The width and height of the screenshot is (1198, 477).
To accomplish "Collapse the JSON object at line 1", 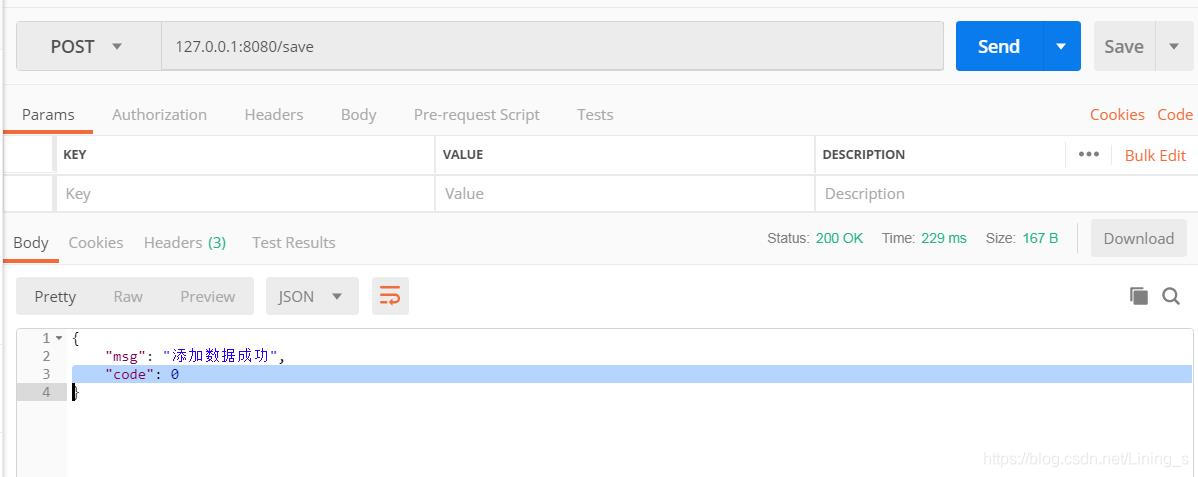I will pos(60,338).
